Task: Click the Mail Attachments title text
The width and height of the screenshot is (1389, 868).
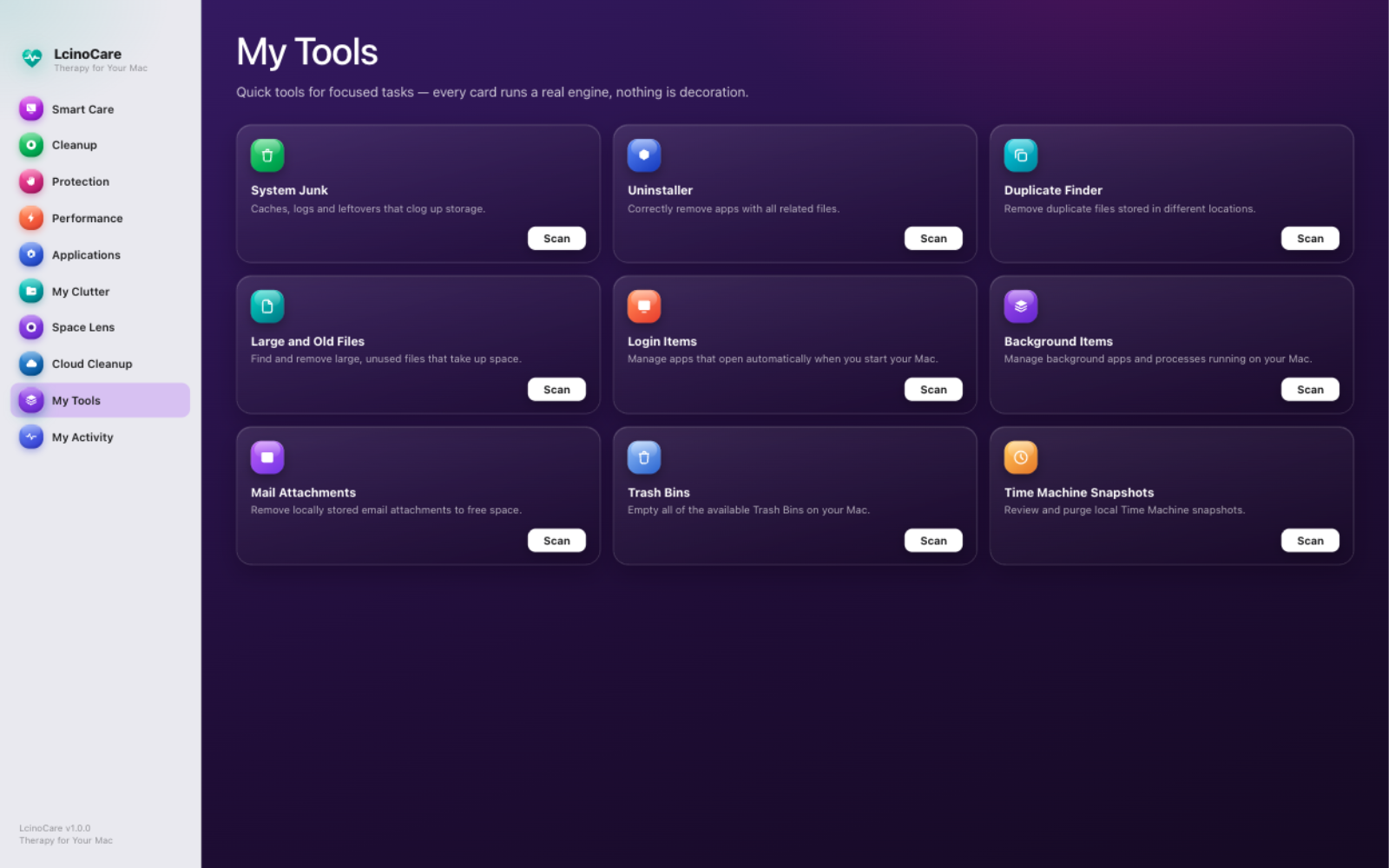Action: pyautogui.click(x=303, y=492)
